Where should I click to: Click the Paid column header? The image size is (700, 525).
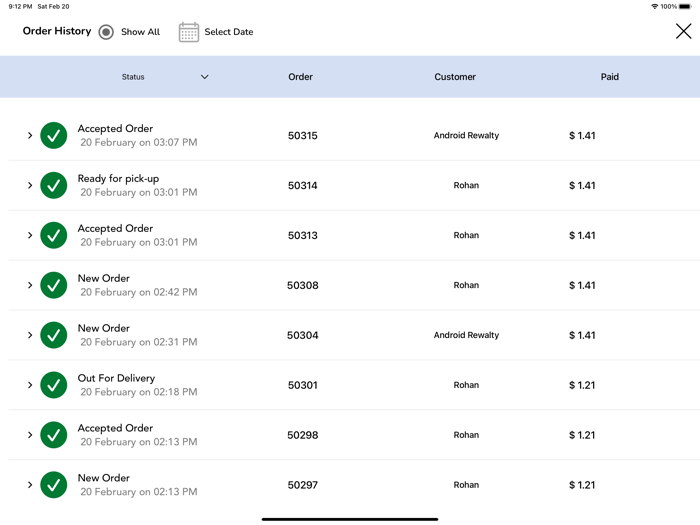(x=610, y=77)
